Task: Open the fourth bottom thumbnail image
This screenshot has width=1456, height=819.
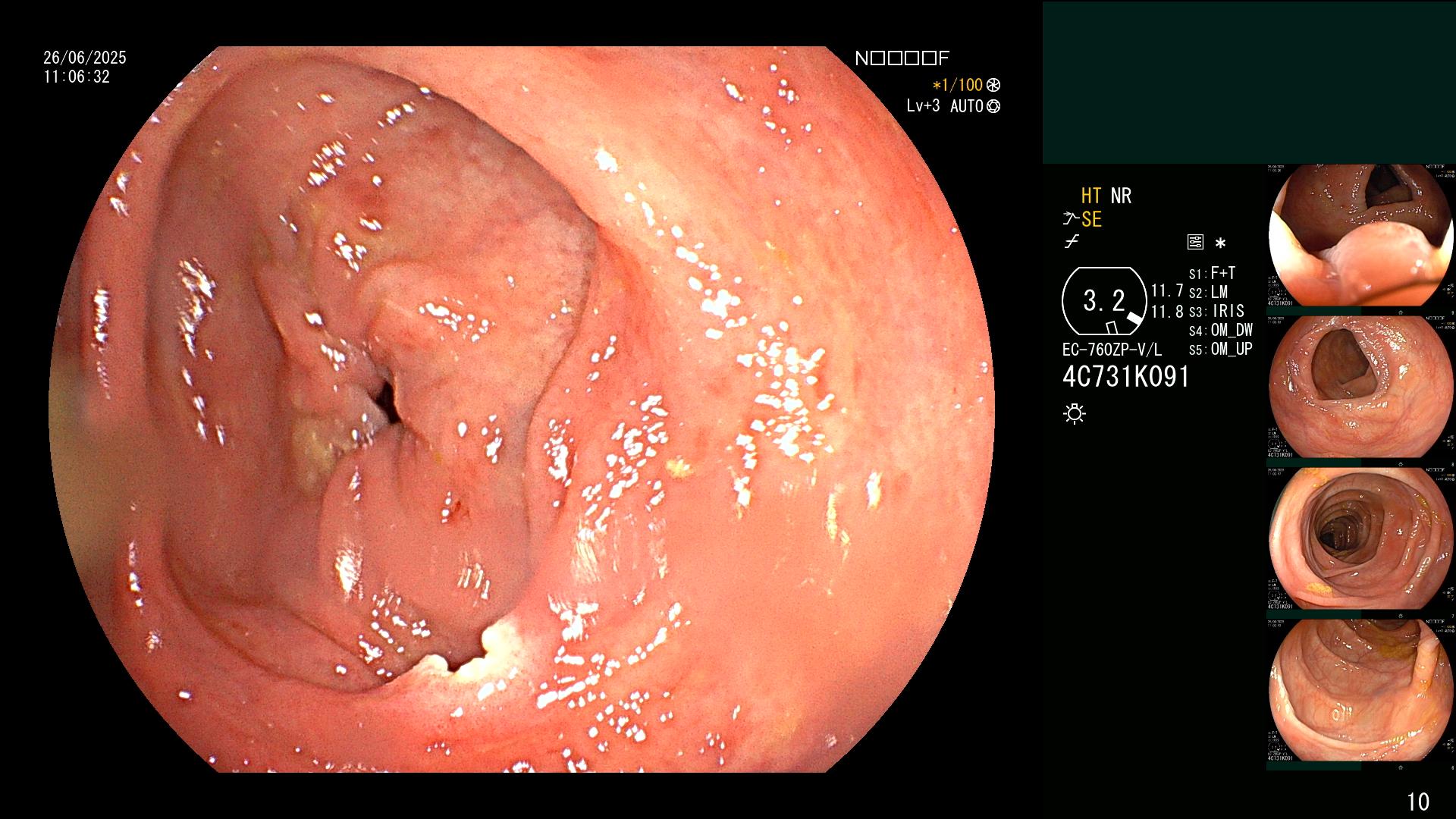Action: (1361, 690)
